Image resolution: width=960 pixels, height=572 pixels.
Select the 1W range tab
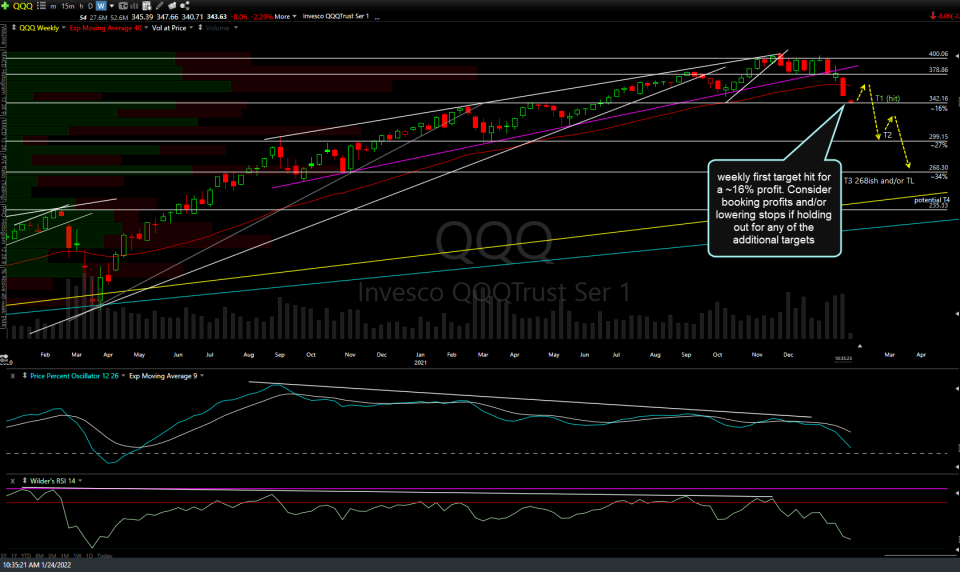pyautogui.click(x=78, y=556)
